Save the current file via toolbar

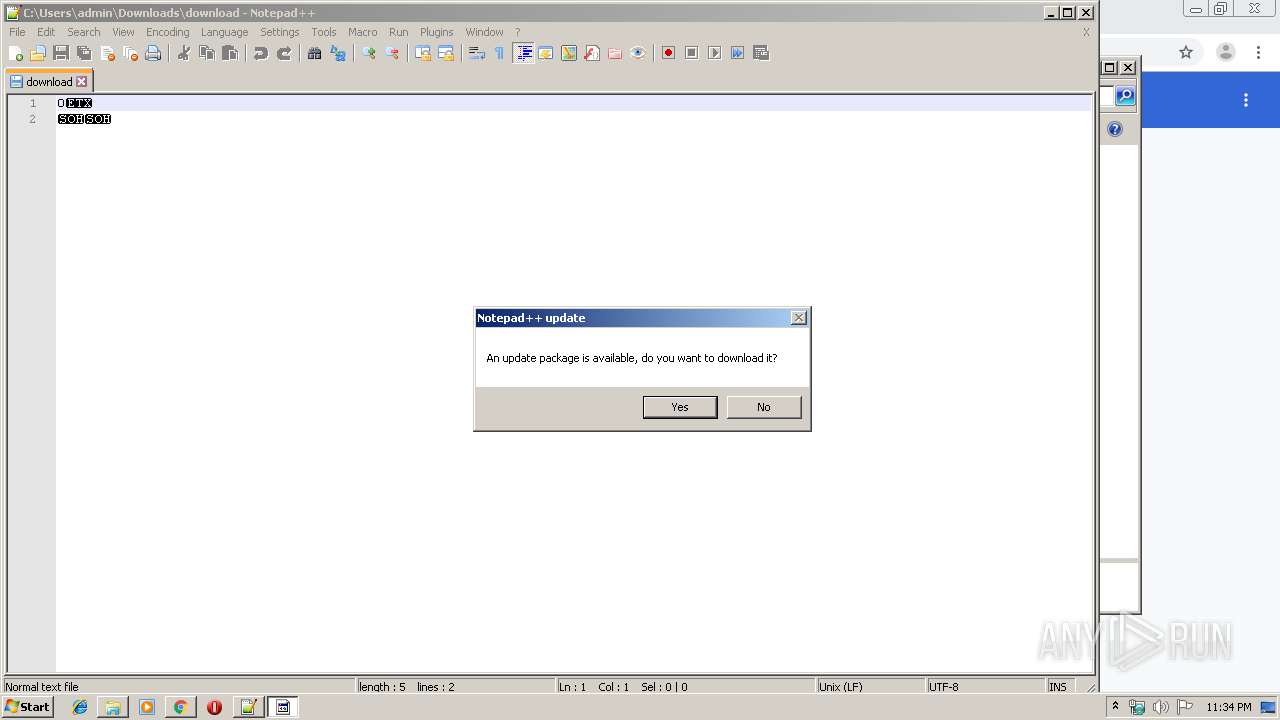point(61,53)
